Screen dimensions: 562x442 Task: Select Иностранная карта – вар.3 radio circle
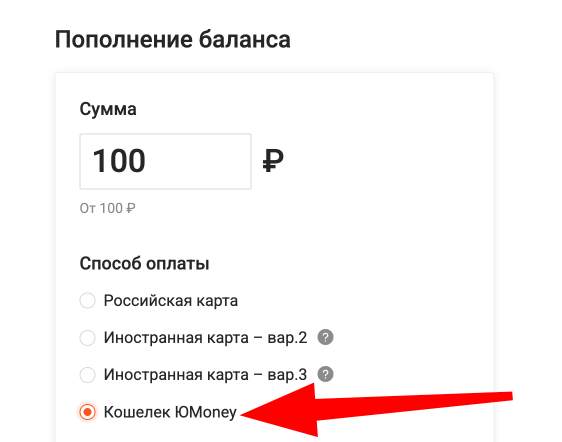click(87, 375)
